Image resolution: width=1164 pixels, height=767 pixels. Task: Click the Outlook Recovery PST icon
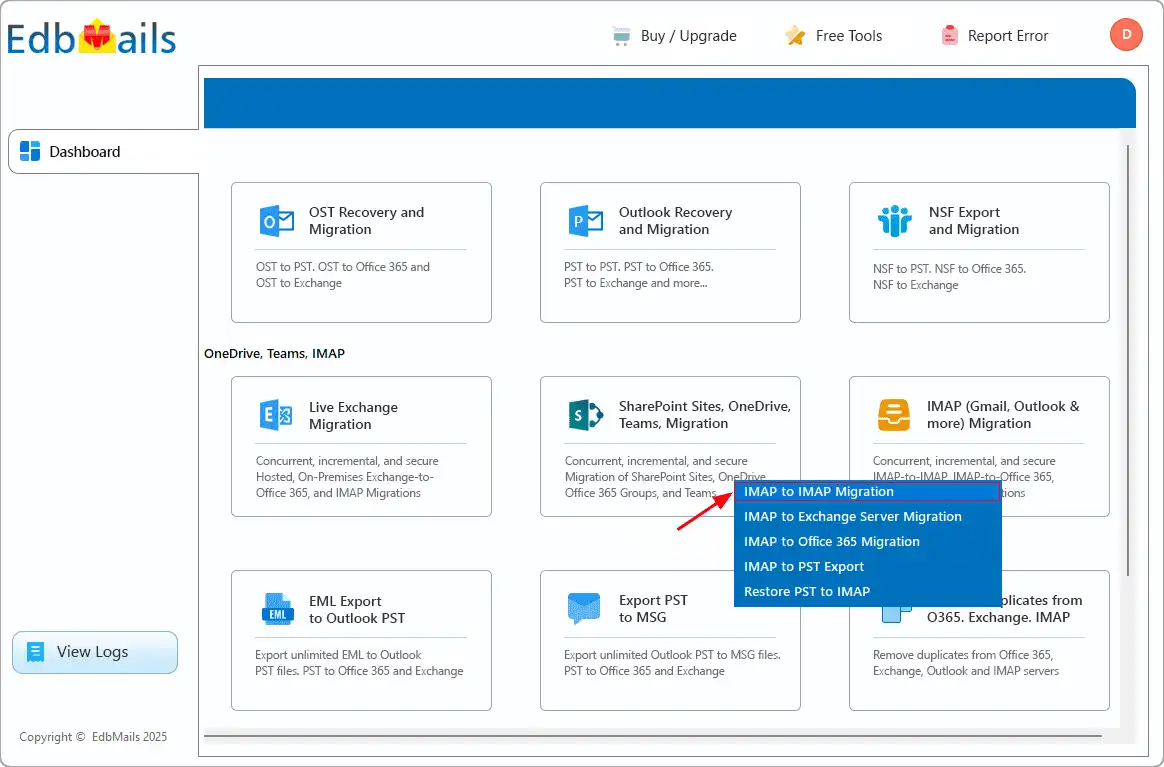[585, 221]
